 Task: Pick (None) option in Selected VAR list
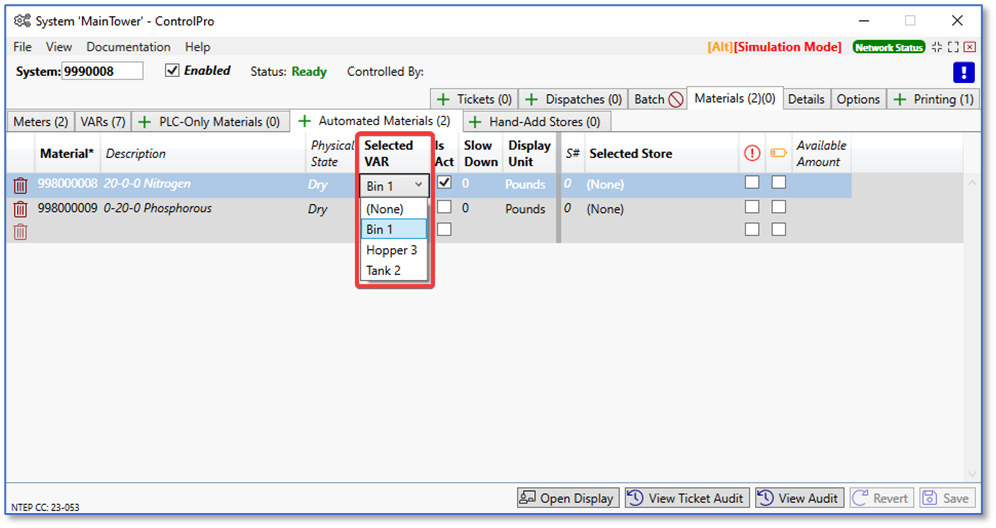(x=385, y=209)
